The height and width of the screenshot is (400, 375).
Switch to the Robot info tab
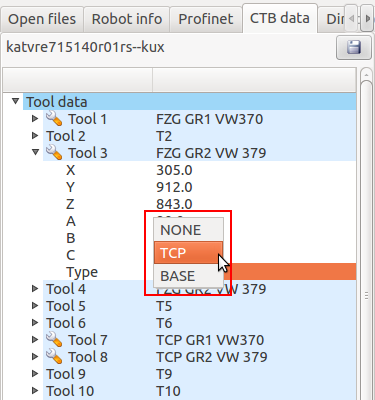coord(127,19)
